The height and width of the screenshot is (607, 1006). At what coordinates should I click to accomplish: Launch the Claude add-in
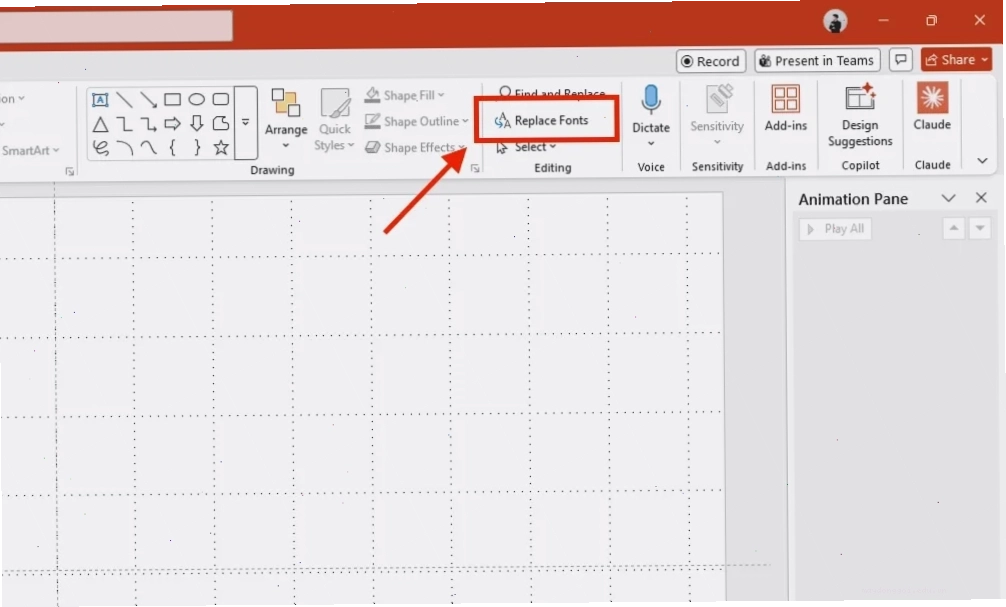pyautogui.click(x=932, y=107)
